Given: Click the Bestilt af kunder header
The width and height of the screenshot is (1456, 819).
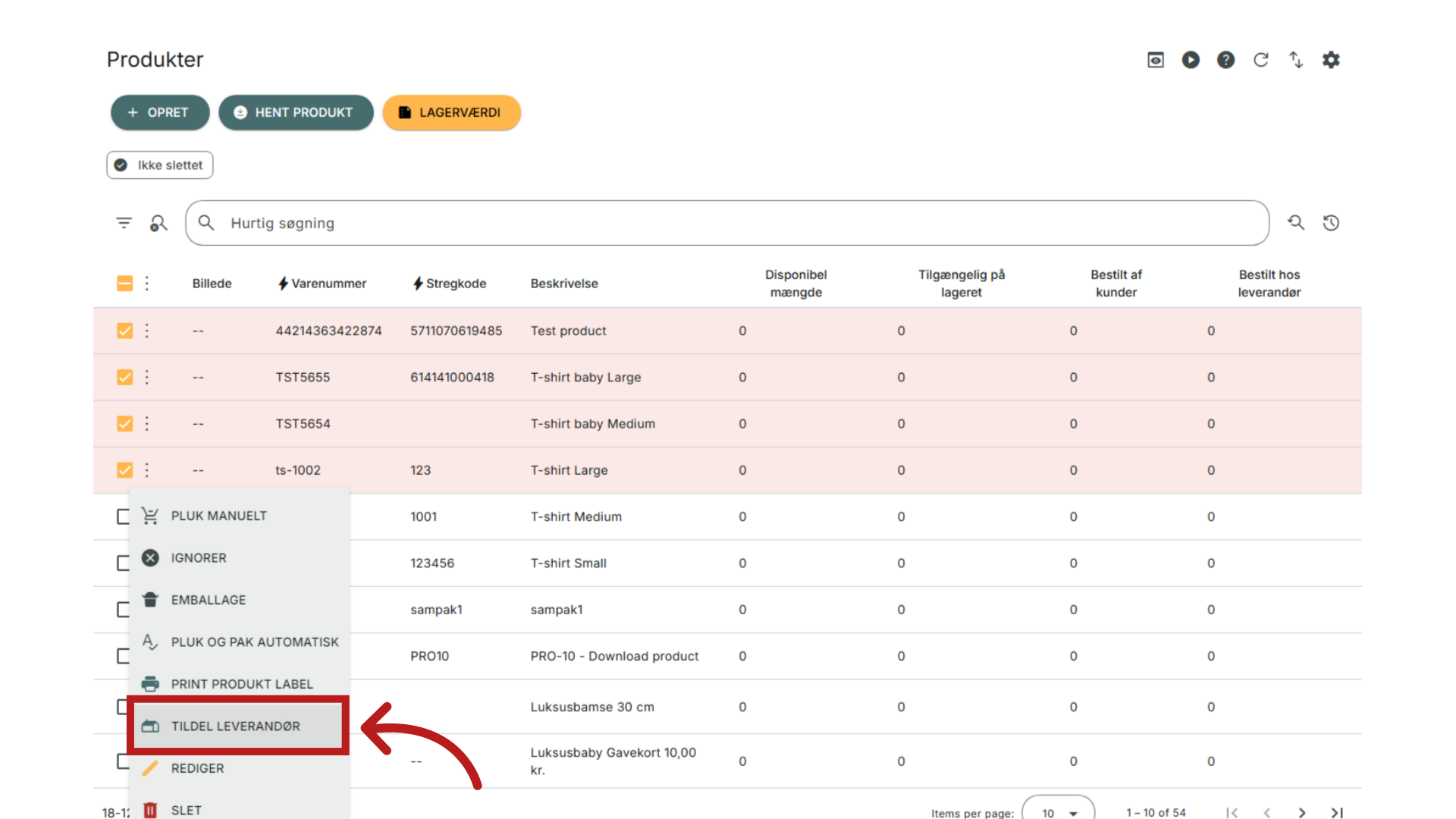Looking at the screenshot, I should pyautogui.click(x=1116, y=284).
